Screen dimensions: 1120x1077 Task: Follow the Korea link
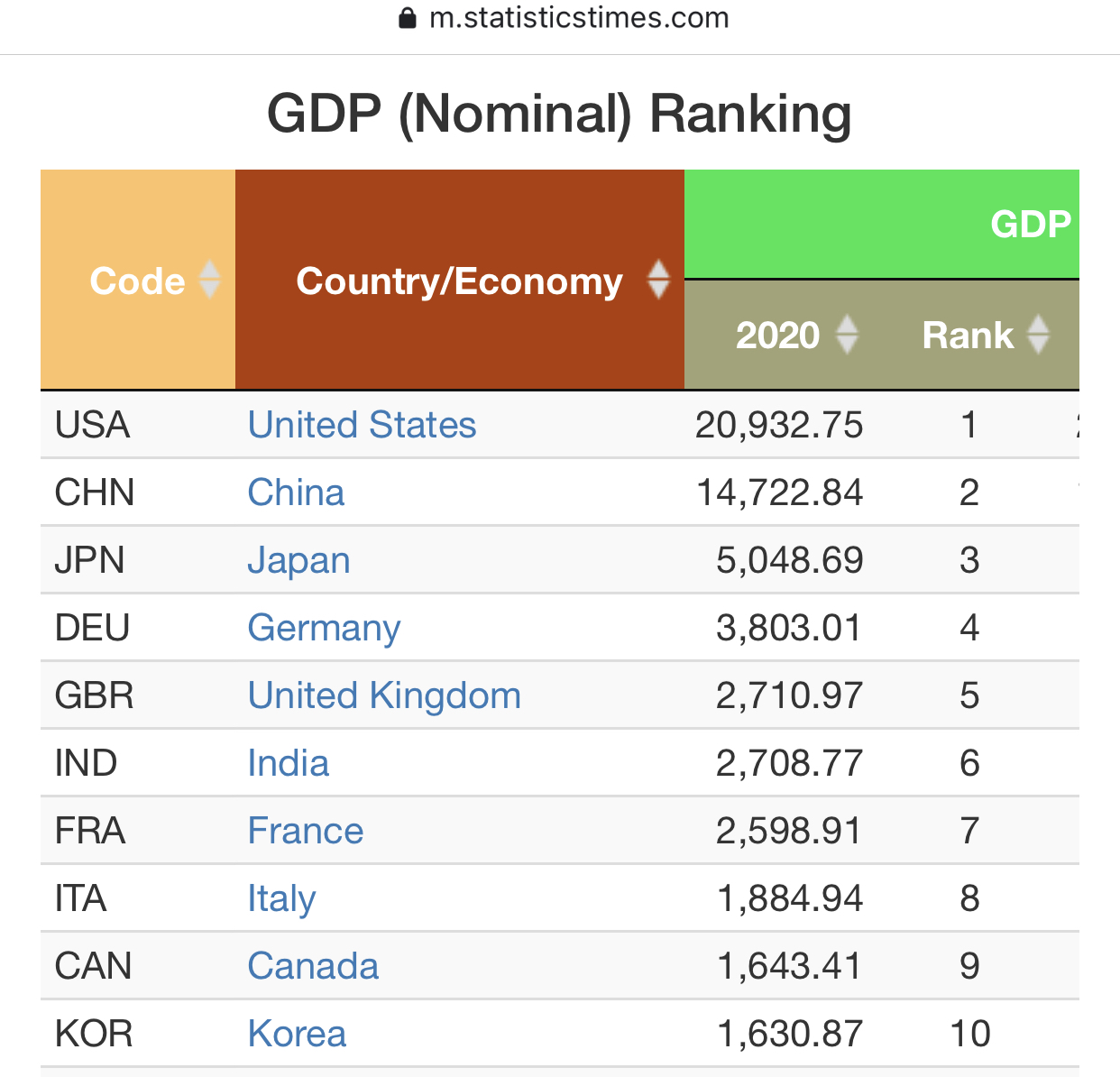click(297, 1034)
